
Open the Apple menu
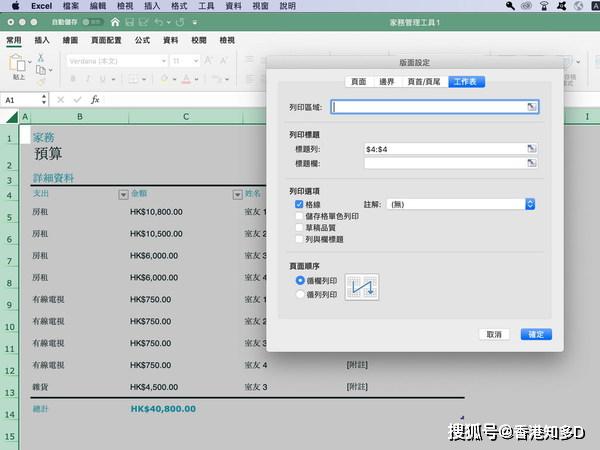pos(15,6)
